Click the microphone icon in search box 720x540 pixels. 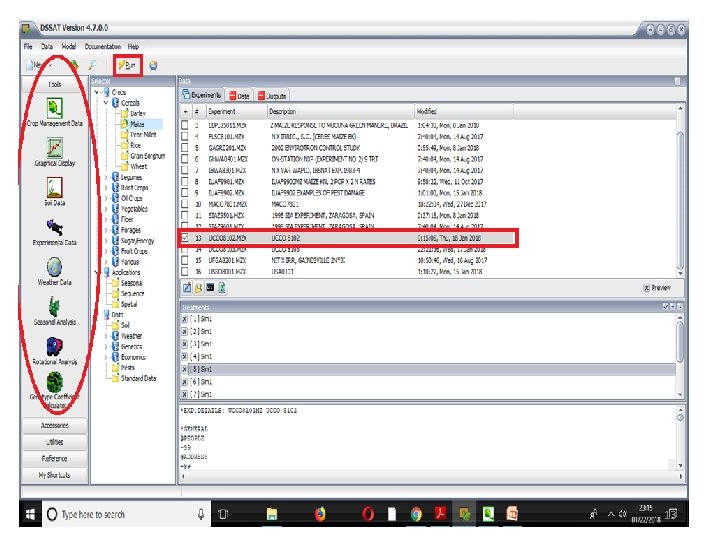tap(201, 514)
